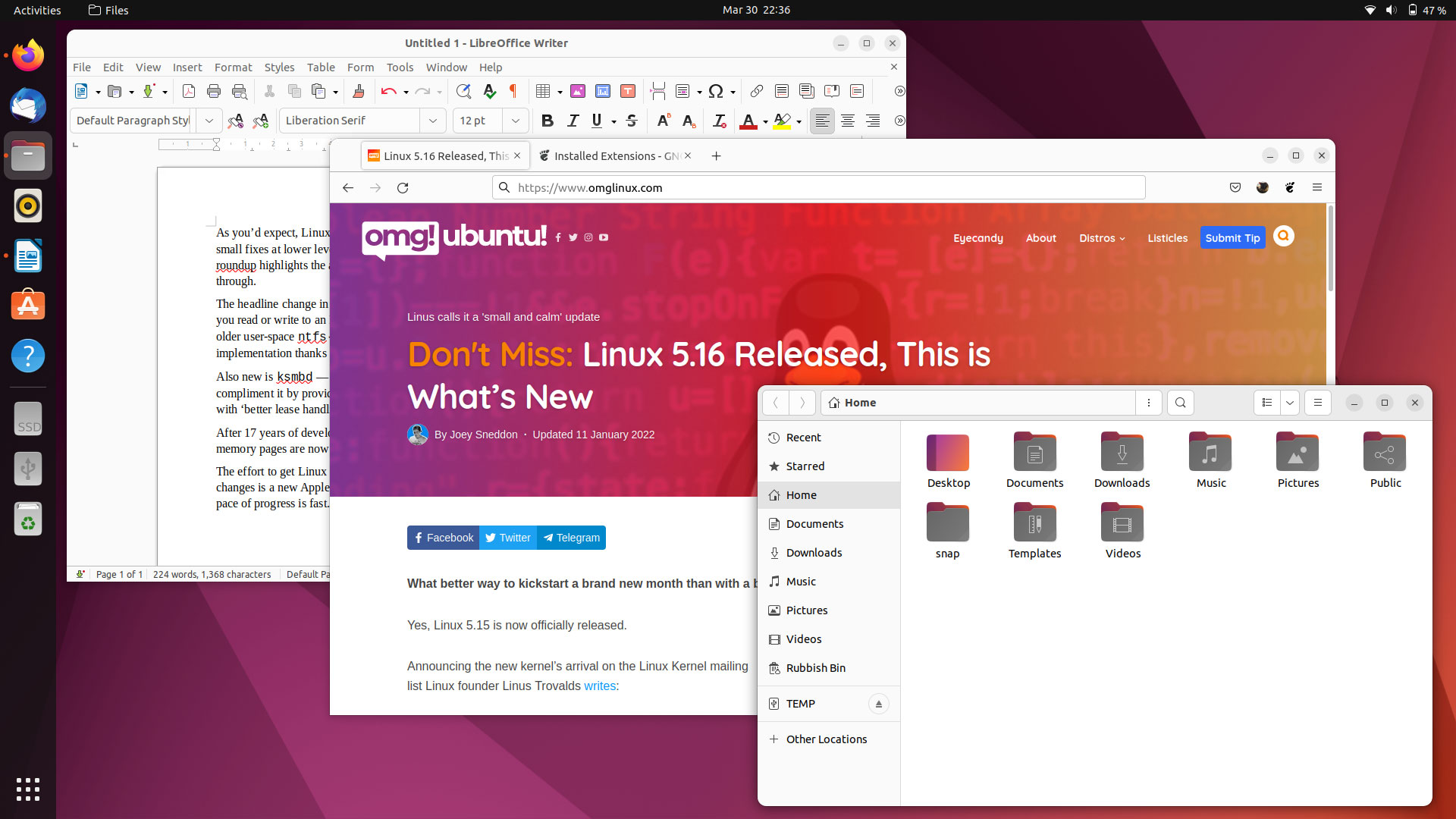1456x819 pixels.
Task: Click the Strikethrough formatting icon
Action: (632, 120)
